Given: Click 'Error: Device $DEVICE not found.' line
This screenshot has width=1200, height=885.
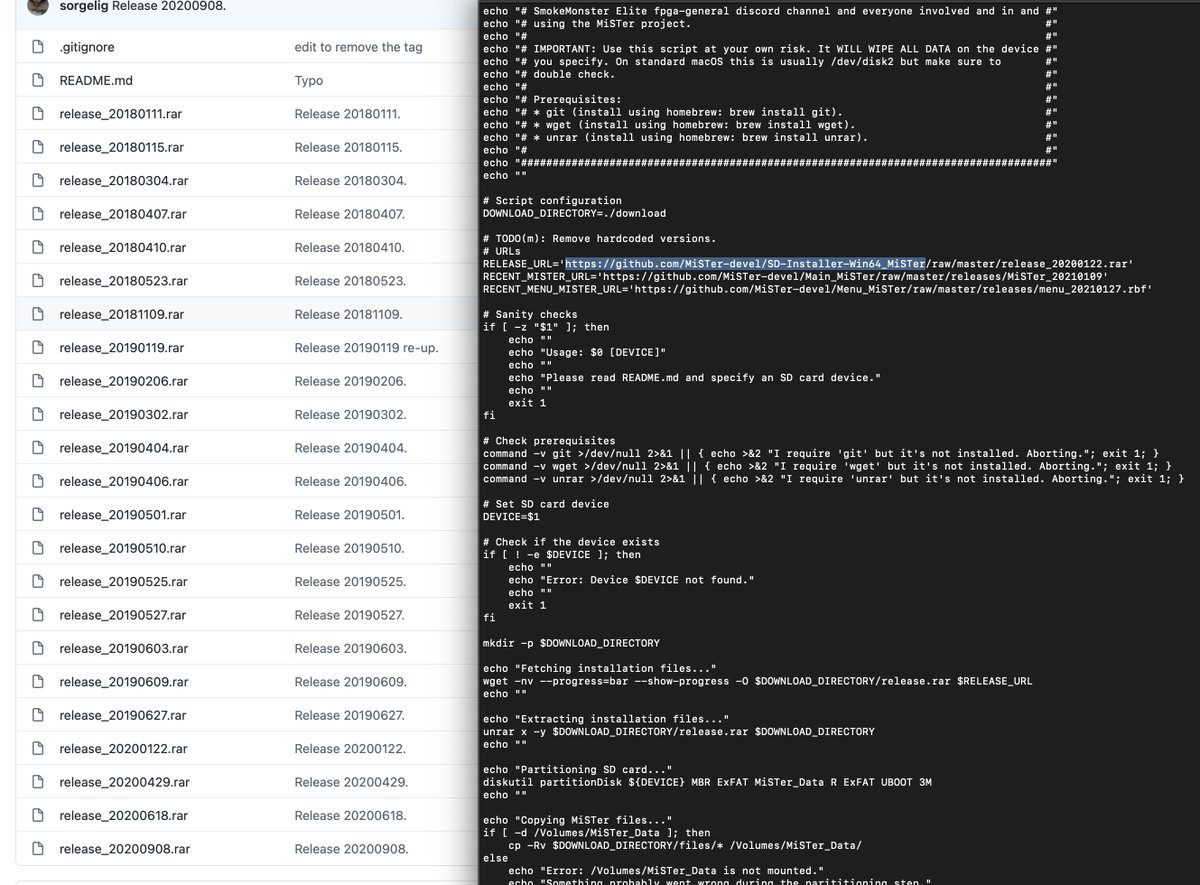Looking at the screenshot, I should [631, 580].
